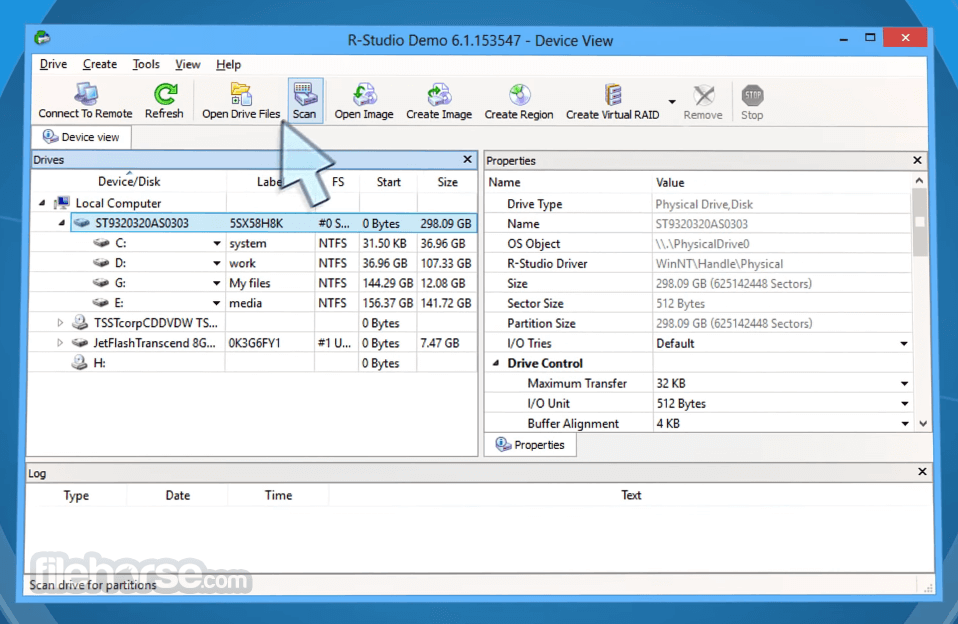Click the "\\.\PhysicalDrive0" OS Object value
958x624 pixels.
(702, 244)
